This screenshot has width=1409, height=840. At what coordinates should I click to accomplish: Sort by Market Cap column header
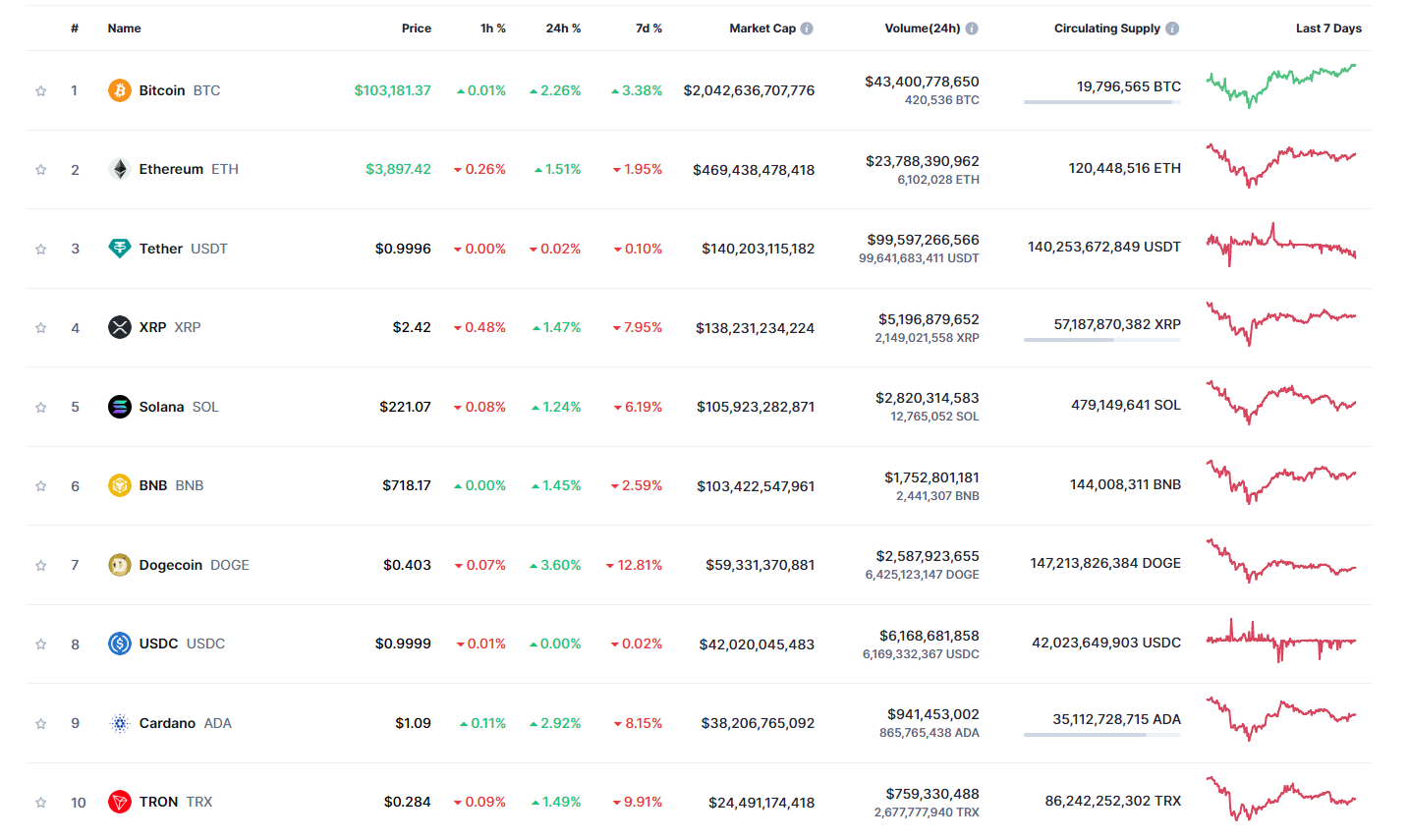[x=762, y=28]
